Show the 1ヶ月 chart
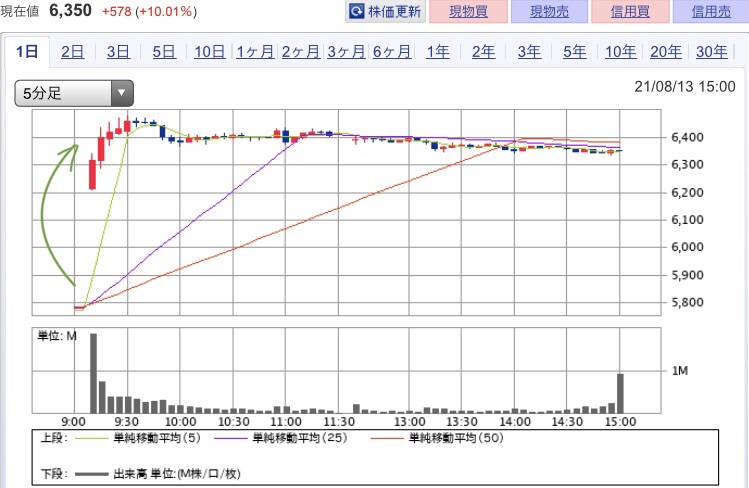749x488 pixels. pyautogui.click(x=255, y=52)
